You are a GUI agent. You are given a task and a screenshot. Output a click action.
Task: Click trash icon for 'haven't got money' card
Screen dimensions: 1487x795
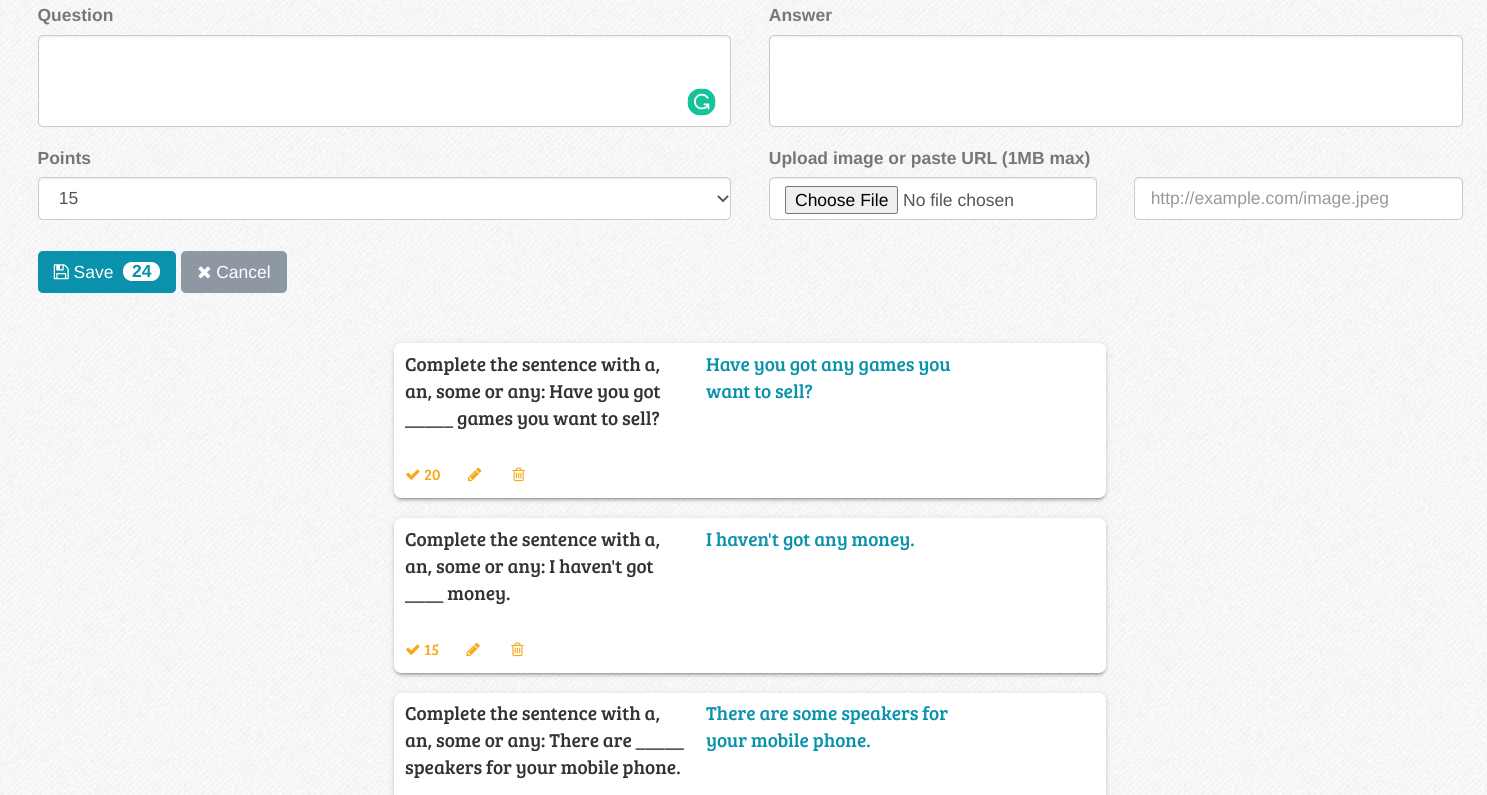[x=517, y=650]
